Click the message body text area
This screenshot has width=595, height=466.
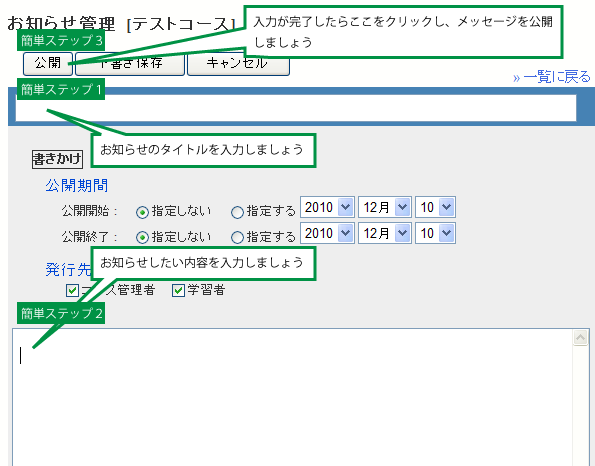[292, 397]
